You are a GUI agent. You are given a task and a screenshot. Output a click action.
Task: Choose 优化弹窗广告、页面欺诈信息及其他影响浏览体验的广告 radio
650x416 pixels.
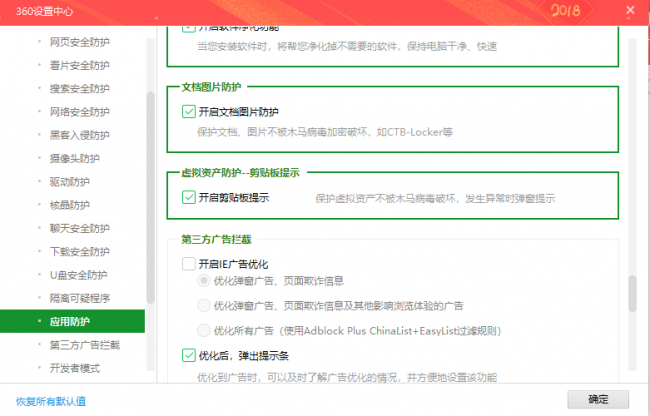point(204,305)
